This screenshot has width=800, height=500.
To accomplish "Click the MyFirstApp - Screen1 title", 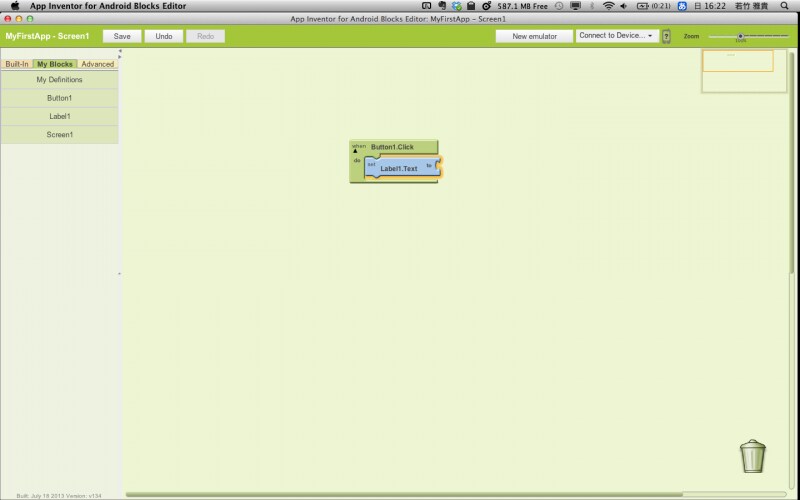I will pyautogui.click(x=47, y=36).
